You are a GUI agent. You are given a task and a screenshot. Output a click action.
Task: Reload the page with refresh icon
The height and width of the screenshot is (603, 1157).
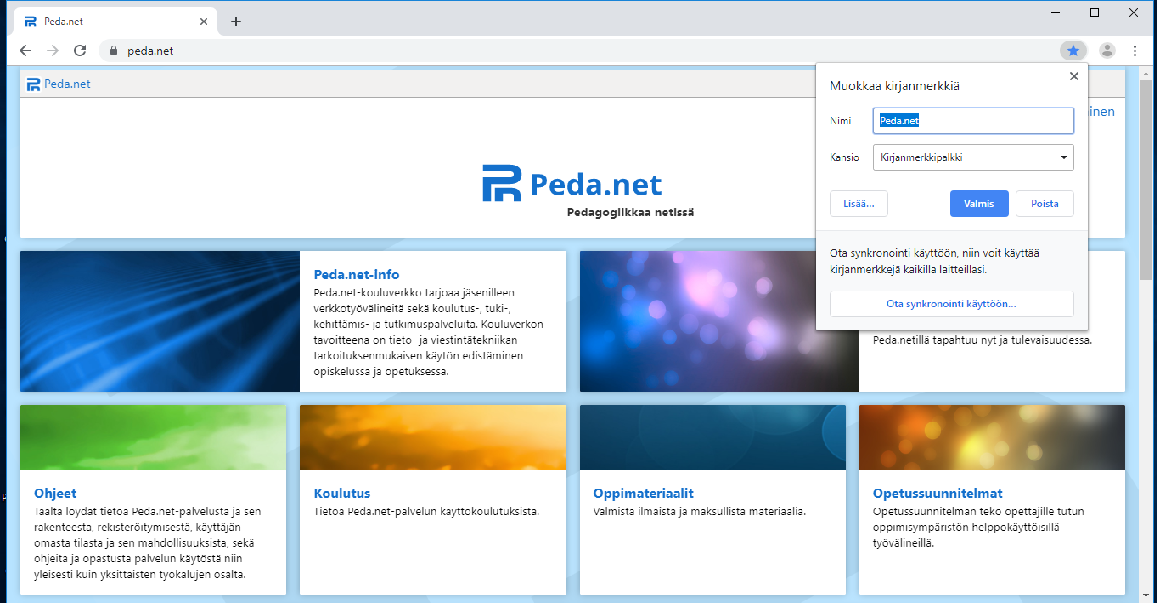(80, 50)
